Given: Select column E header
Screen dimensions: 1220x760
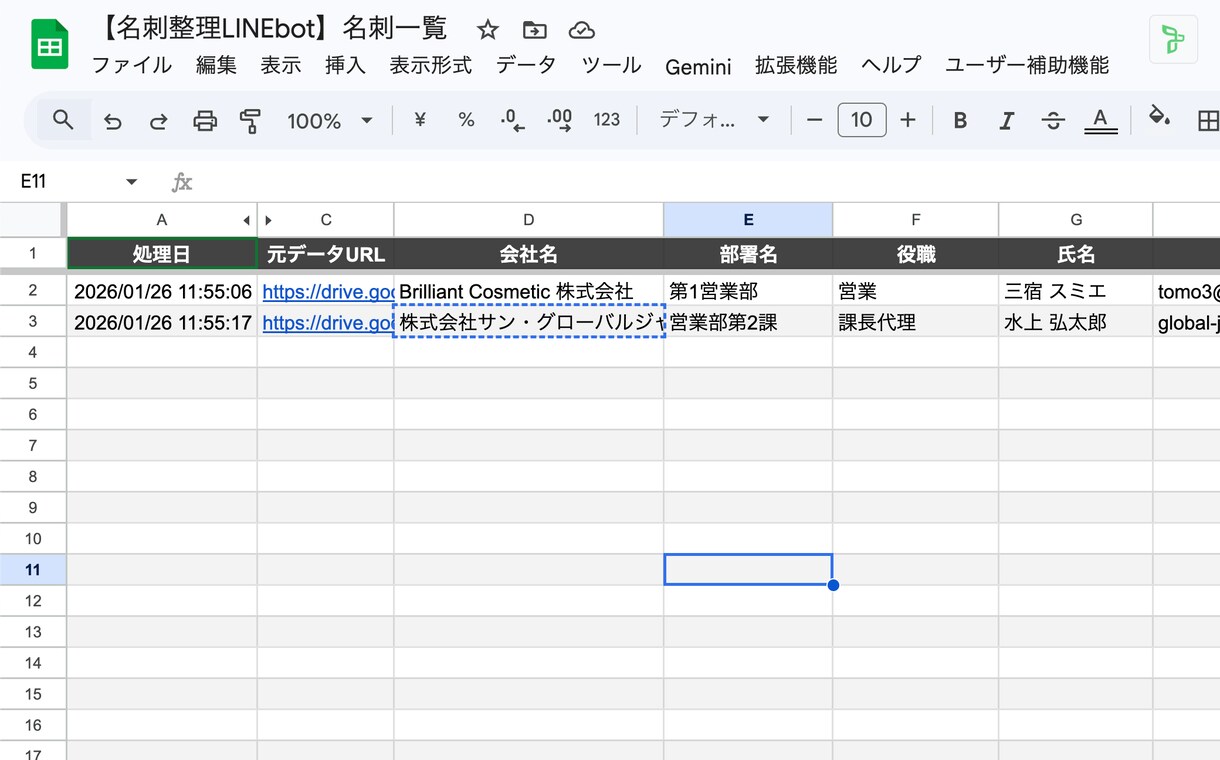Looking at the screenshot, I should (748, 220).
